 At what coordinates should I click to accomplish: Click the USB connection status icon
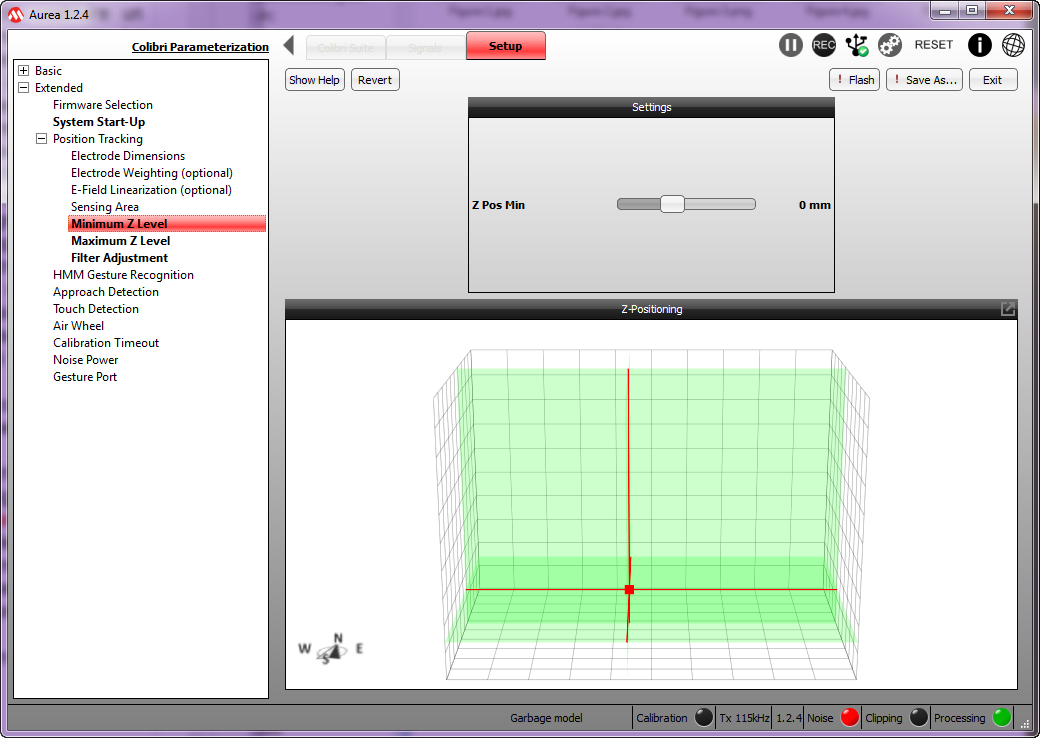[x=857, y=45]
